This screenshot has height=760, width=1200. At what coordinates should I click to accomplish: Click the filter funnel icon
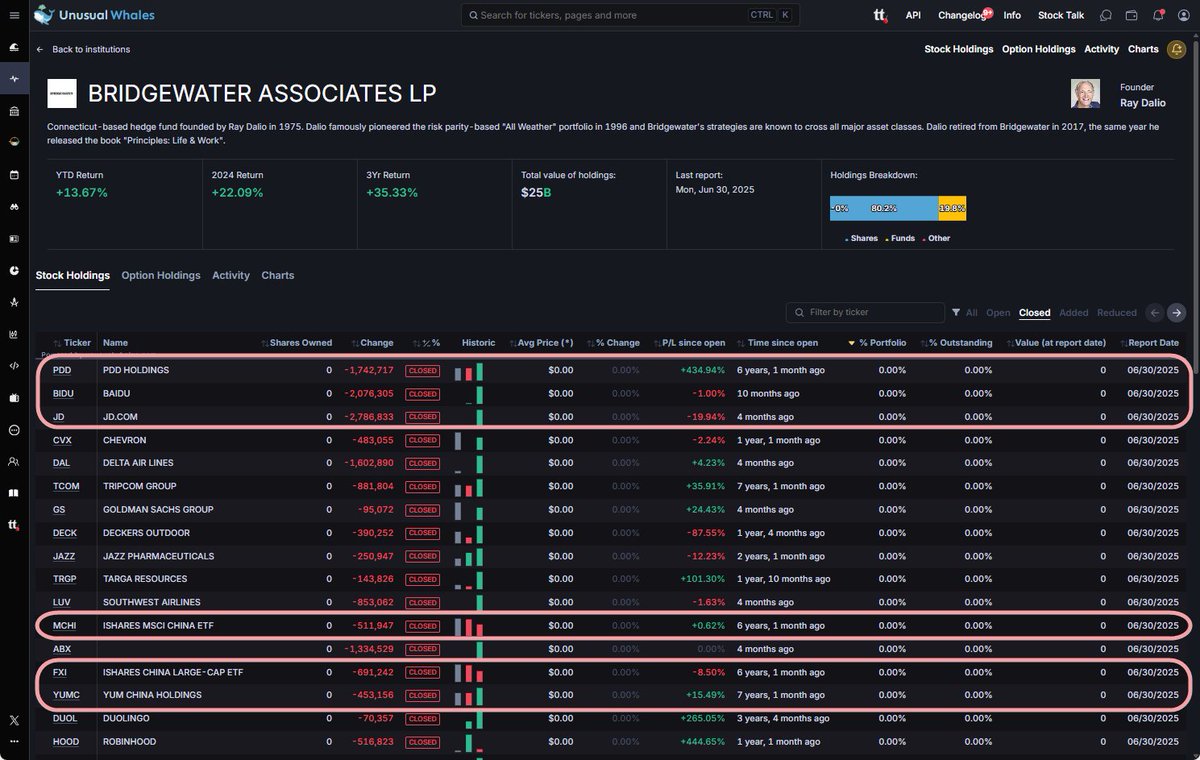coord(956,313)
